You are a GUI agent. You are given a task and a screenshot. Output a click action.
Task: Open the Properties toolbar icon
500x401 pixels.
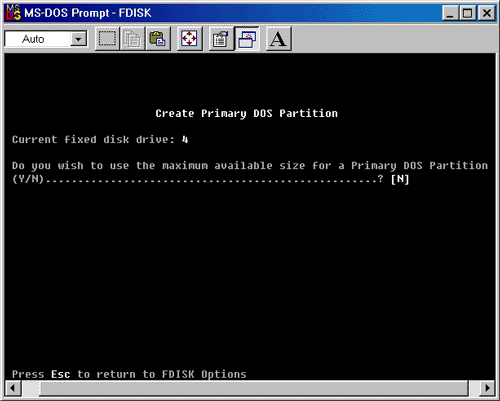[221, 39]
